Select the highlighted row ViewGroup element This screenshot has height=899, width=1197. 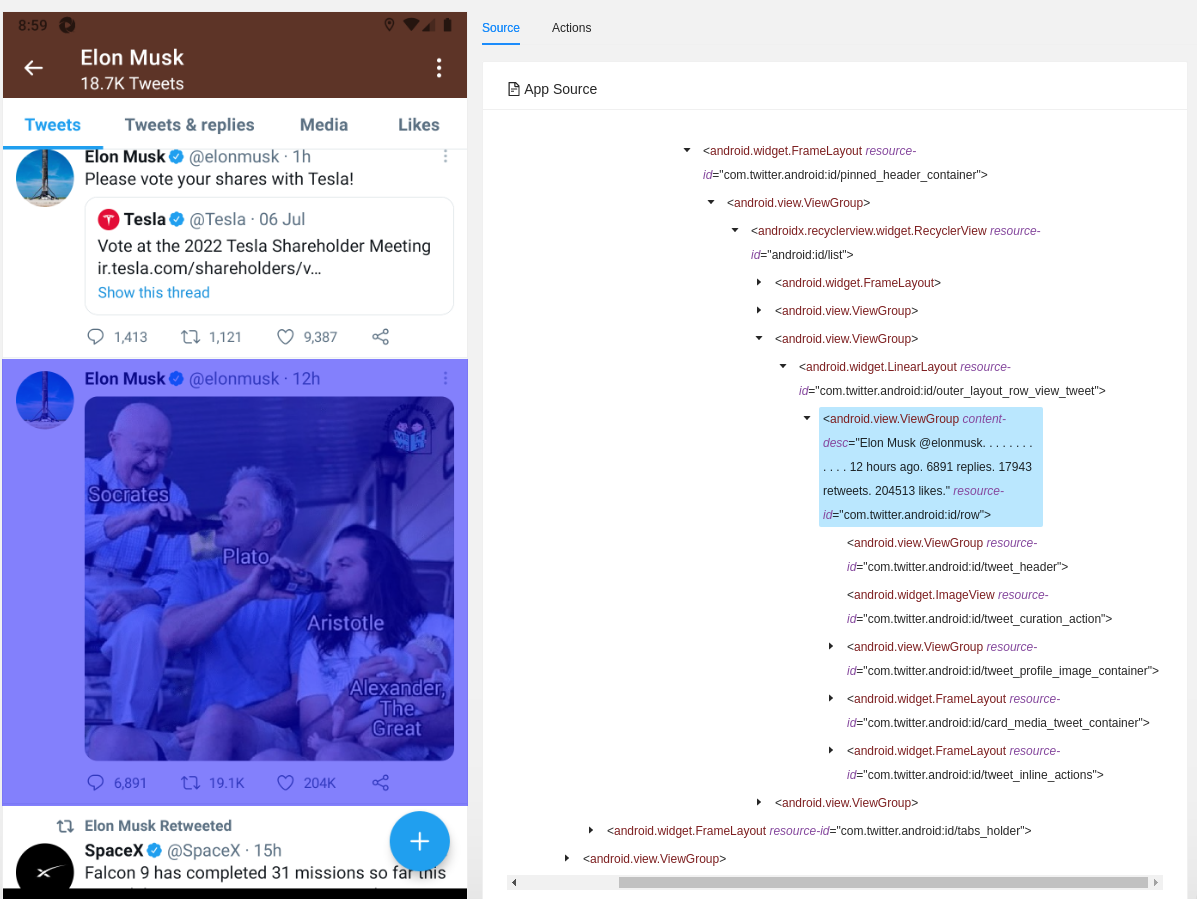931,467
